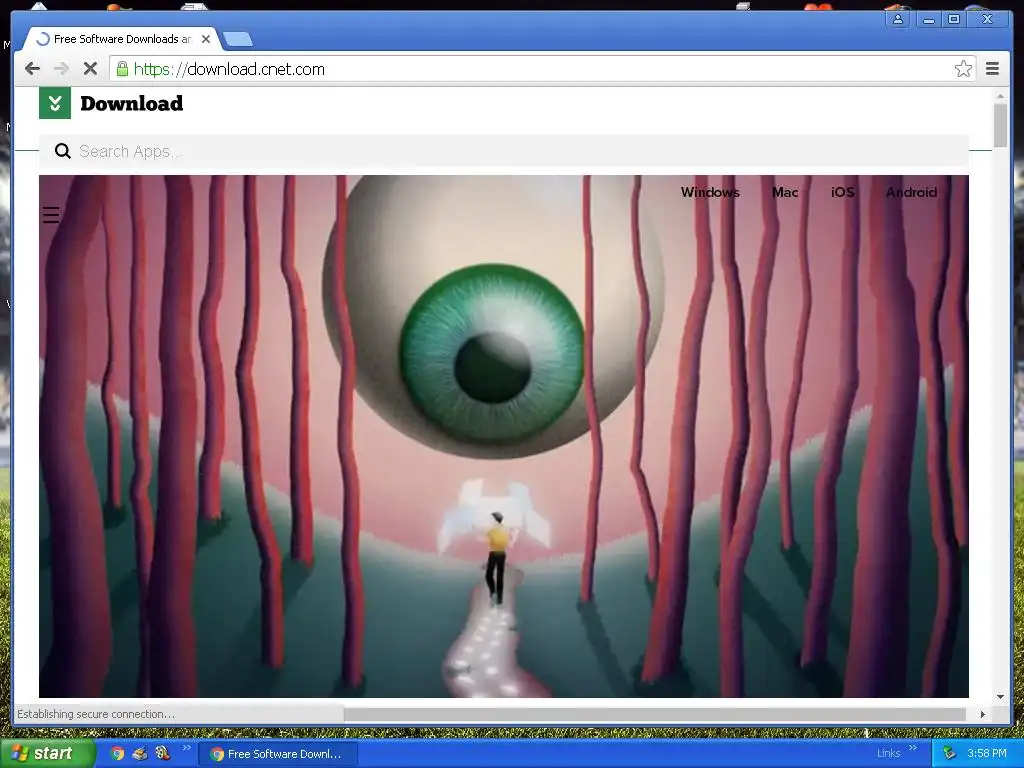Open the Windows Start menu
The width and height of the screenshot is (1024, 768).
[x=47, y=754]
